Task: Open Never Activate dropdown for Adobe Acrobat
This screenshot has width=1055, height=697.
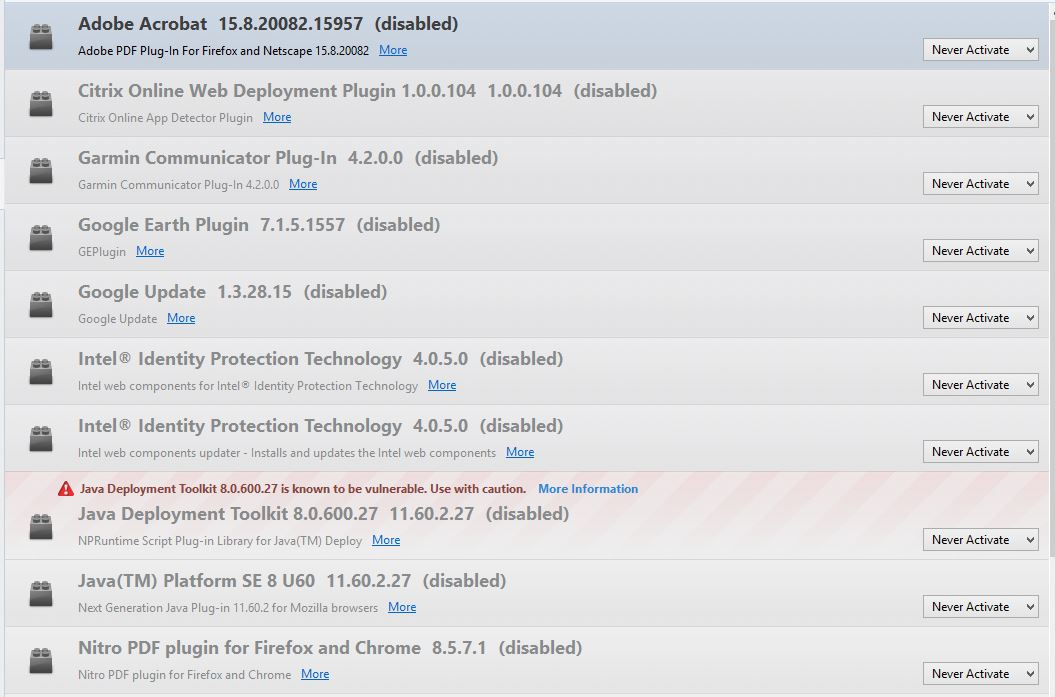Action: (980, 50)
